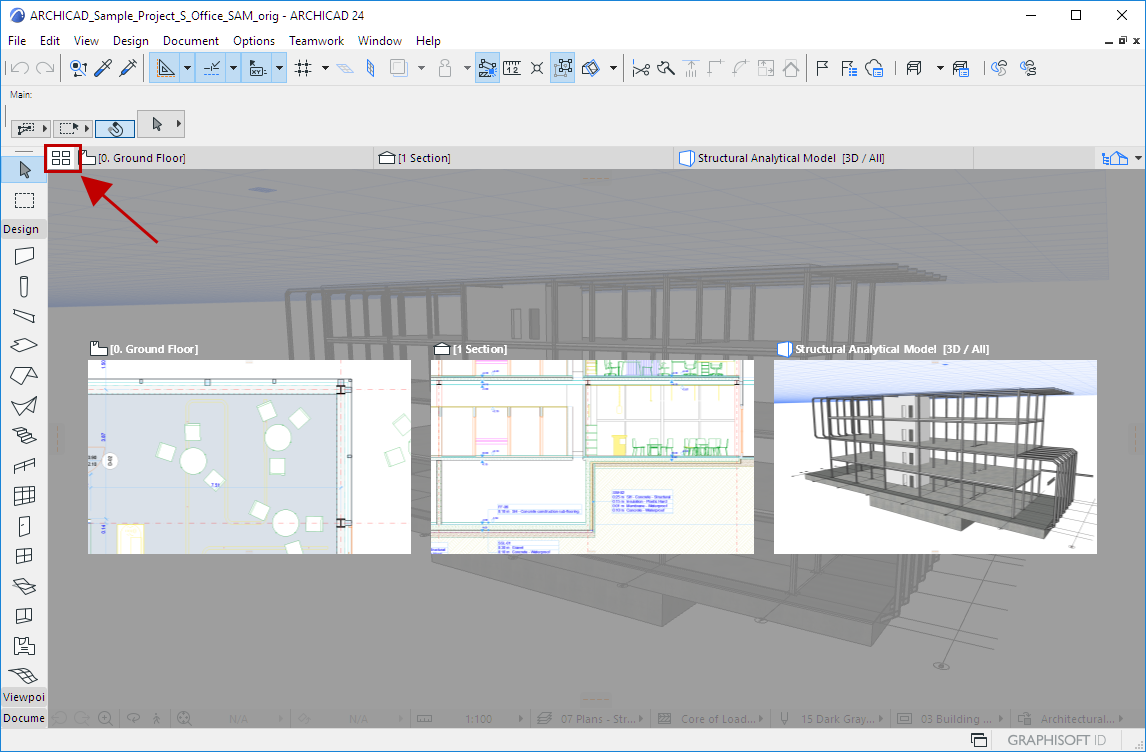The width and height of the screenshot is (1146, 752).
Task: Click the Stair tool in the toolbox
Action: 24,436
